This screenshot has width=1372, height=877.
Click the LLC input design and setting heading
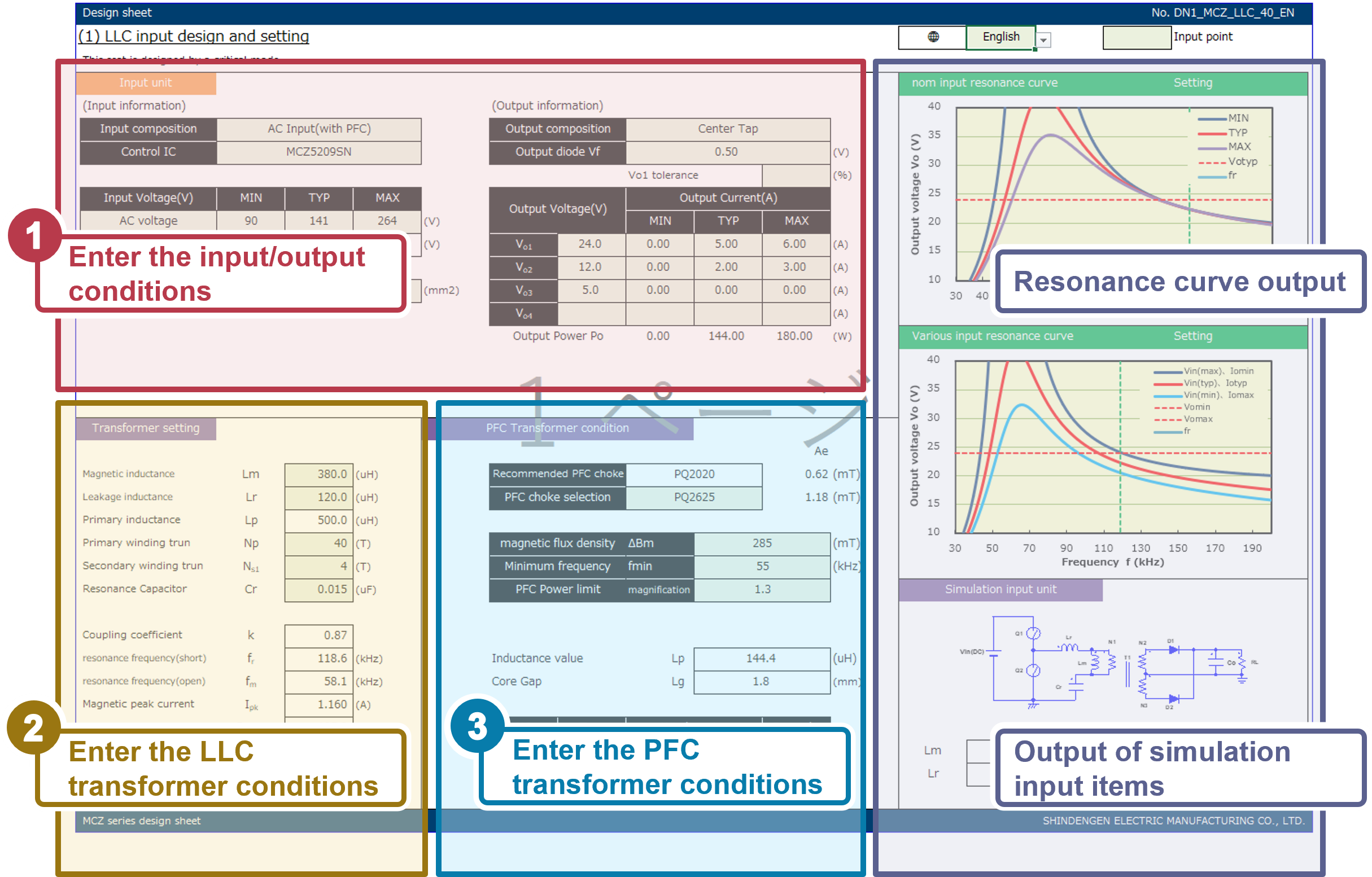194,37
